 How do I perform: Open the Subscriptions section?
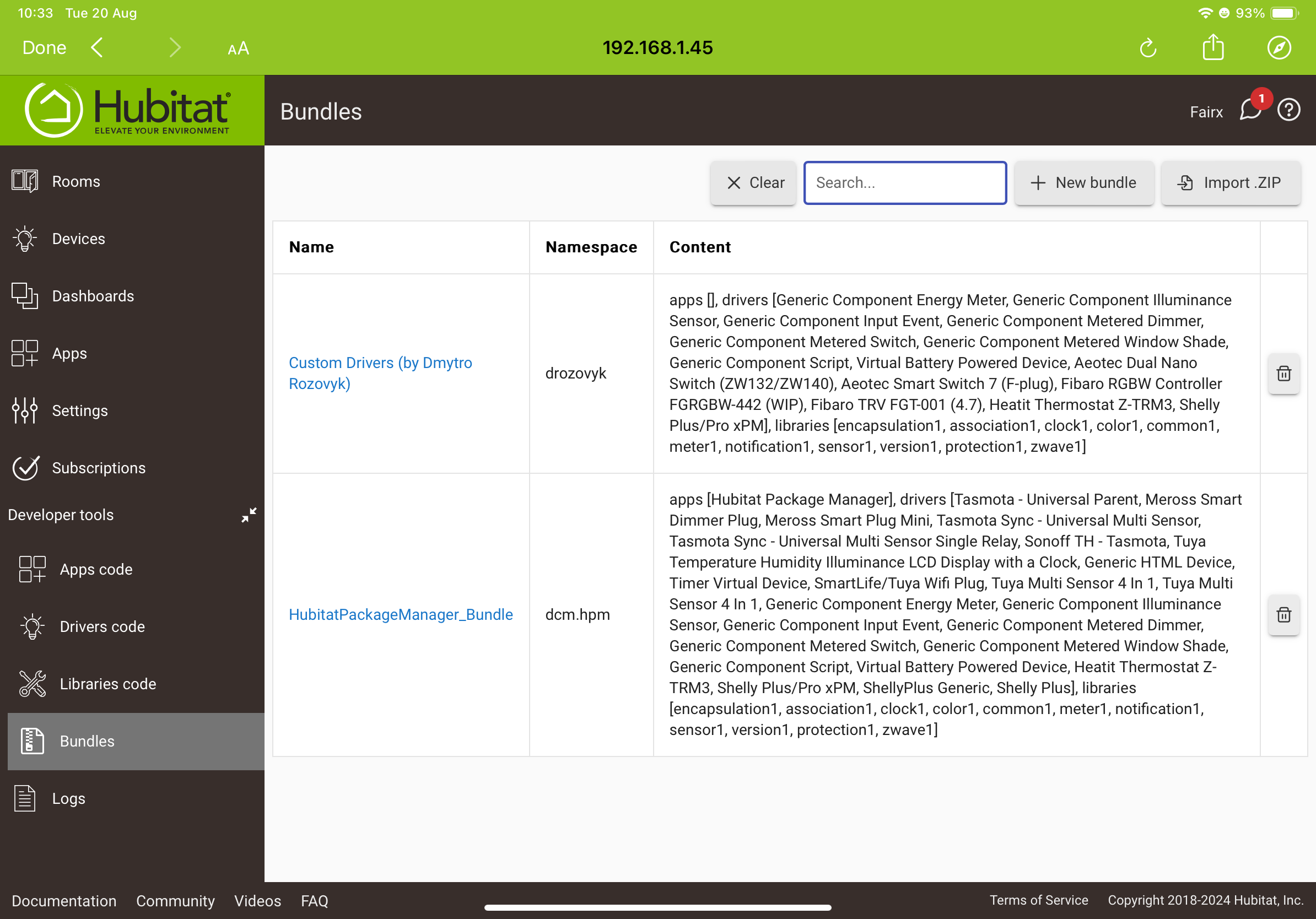pos(99,468)
